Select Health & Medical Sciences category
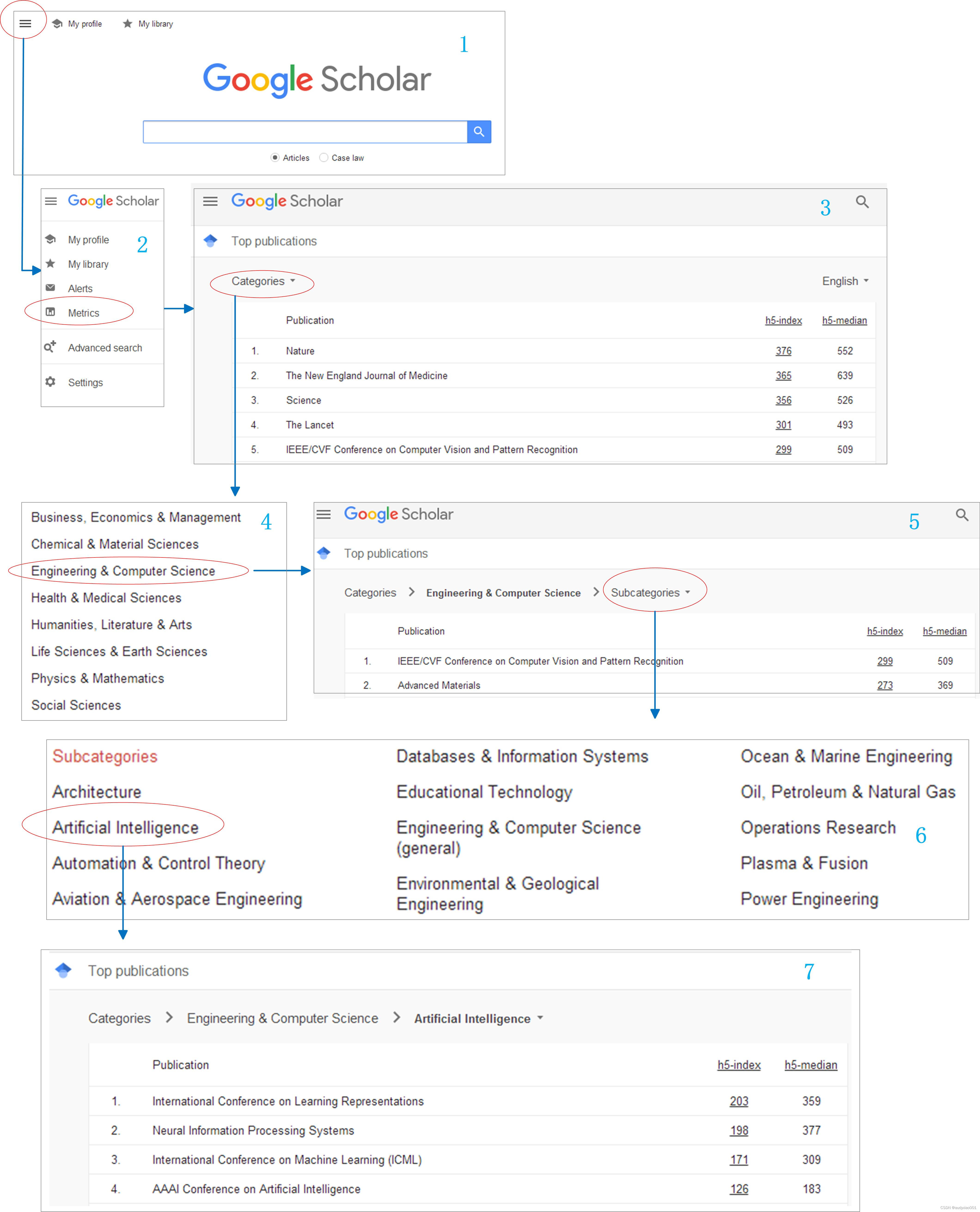 (x=106, y=597)
